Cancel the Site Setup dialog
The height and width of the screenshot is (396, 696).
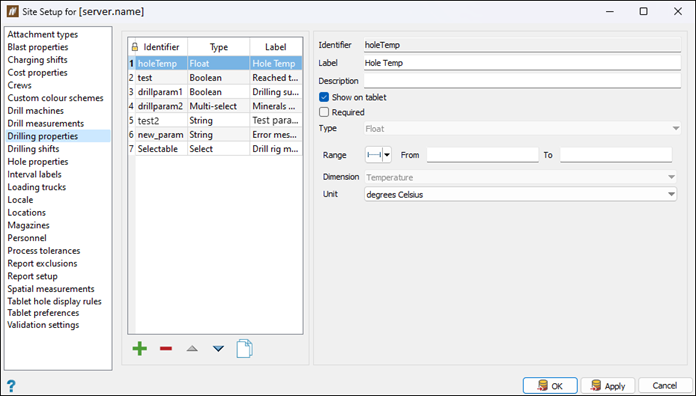pos(665,386)
